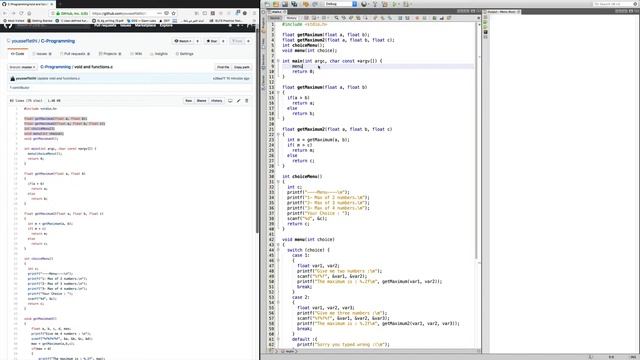Collapse fold marker at getMaximum line 14
The width and height of the screenshot is (640, 360).
click(x=278, y=92)
